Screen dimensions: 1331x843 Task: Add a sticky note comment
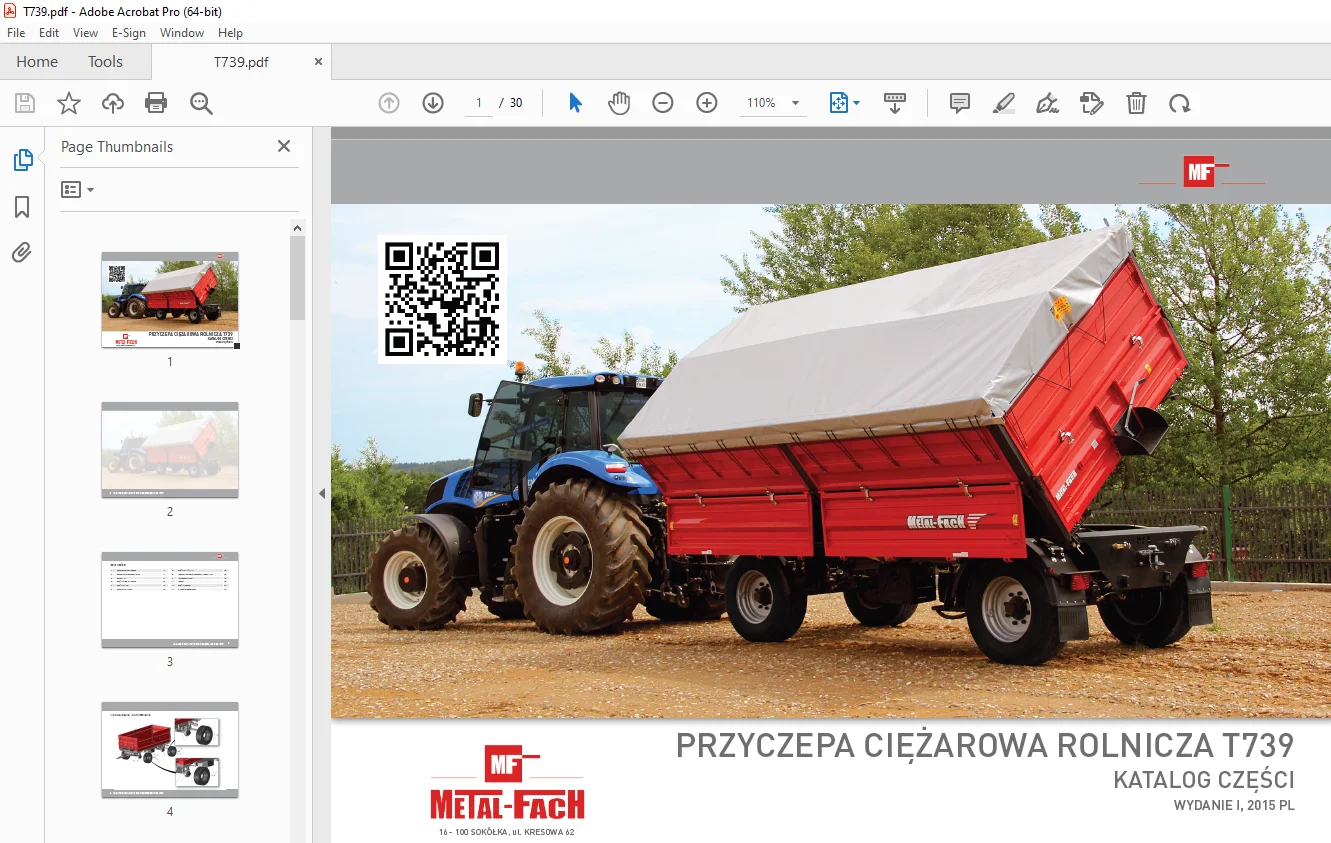[x=960, y=103]
